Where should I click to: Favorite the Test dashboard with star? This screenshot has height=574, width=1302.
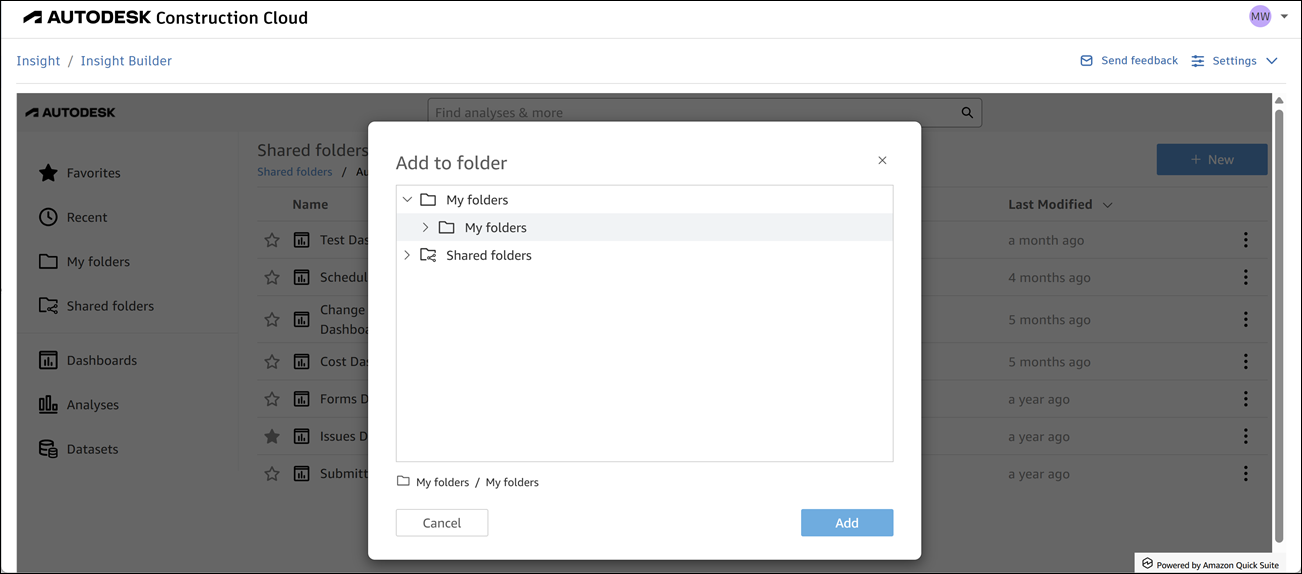(272, 240)
